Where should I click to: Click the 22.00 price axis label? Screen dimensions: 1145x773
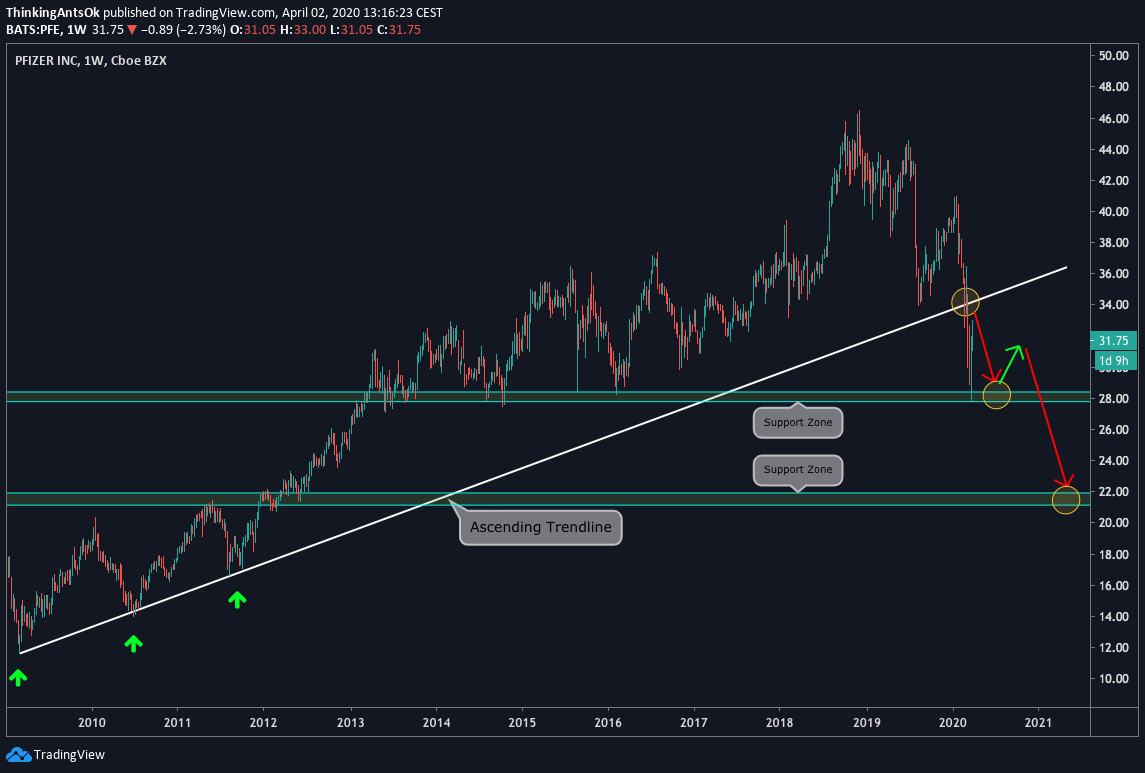coord(1113,492)
